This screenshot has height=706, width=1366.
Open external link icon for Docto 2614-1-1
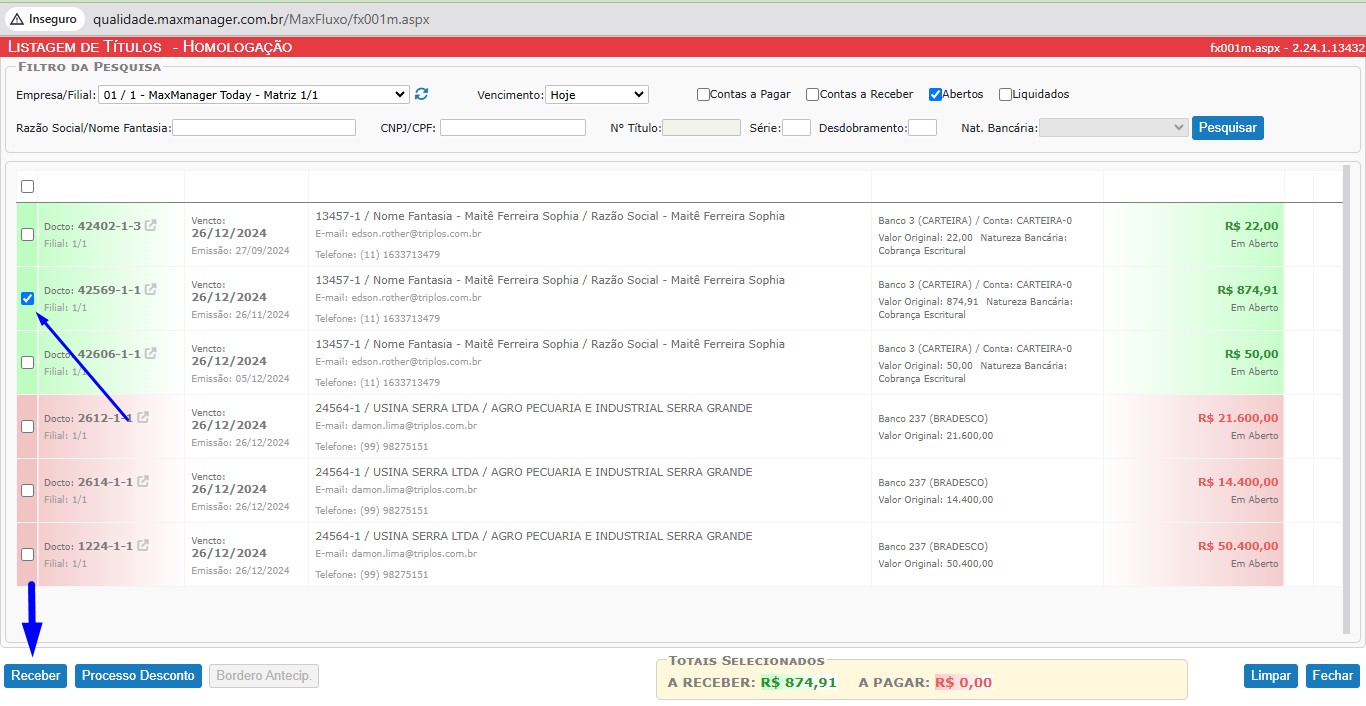[143, 482]
